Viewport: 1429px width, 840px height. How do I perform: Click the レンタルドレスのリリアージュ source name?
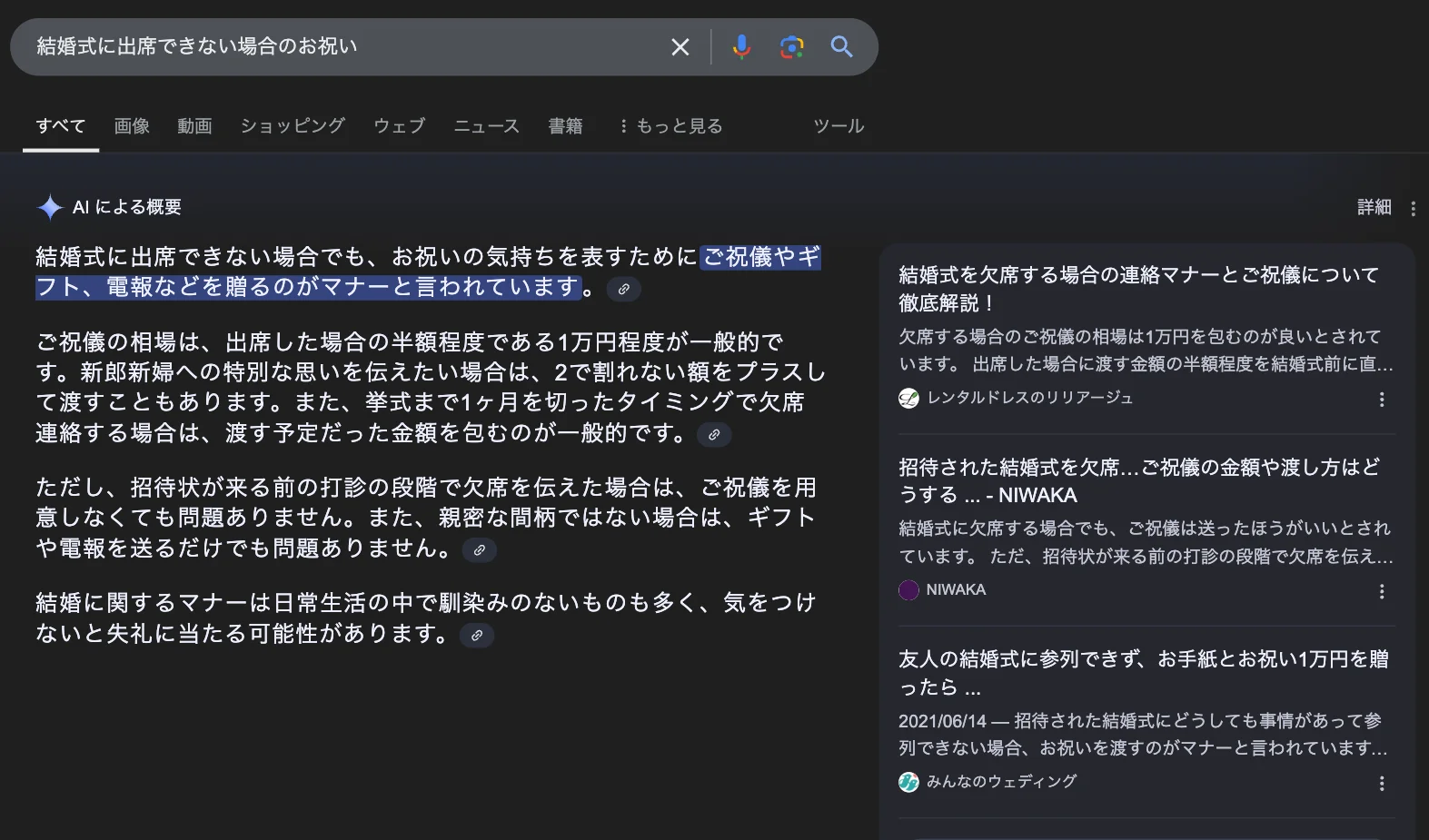[1029, 398]
